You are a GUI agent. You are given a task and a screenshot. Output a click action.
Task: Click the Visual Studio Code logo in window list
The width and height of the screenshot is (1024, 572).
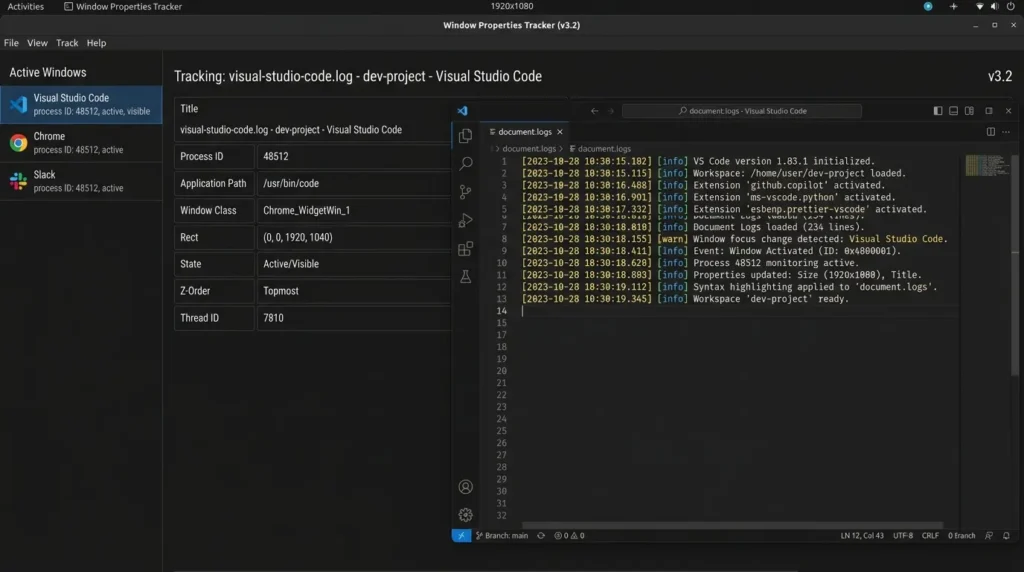(18, 104)
